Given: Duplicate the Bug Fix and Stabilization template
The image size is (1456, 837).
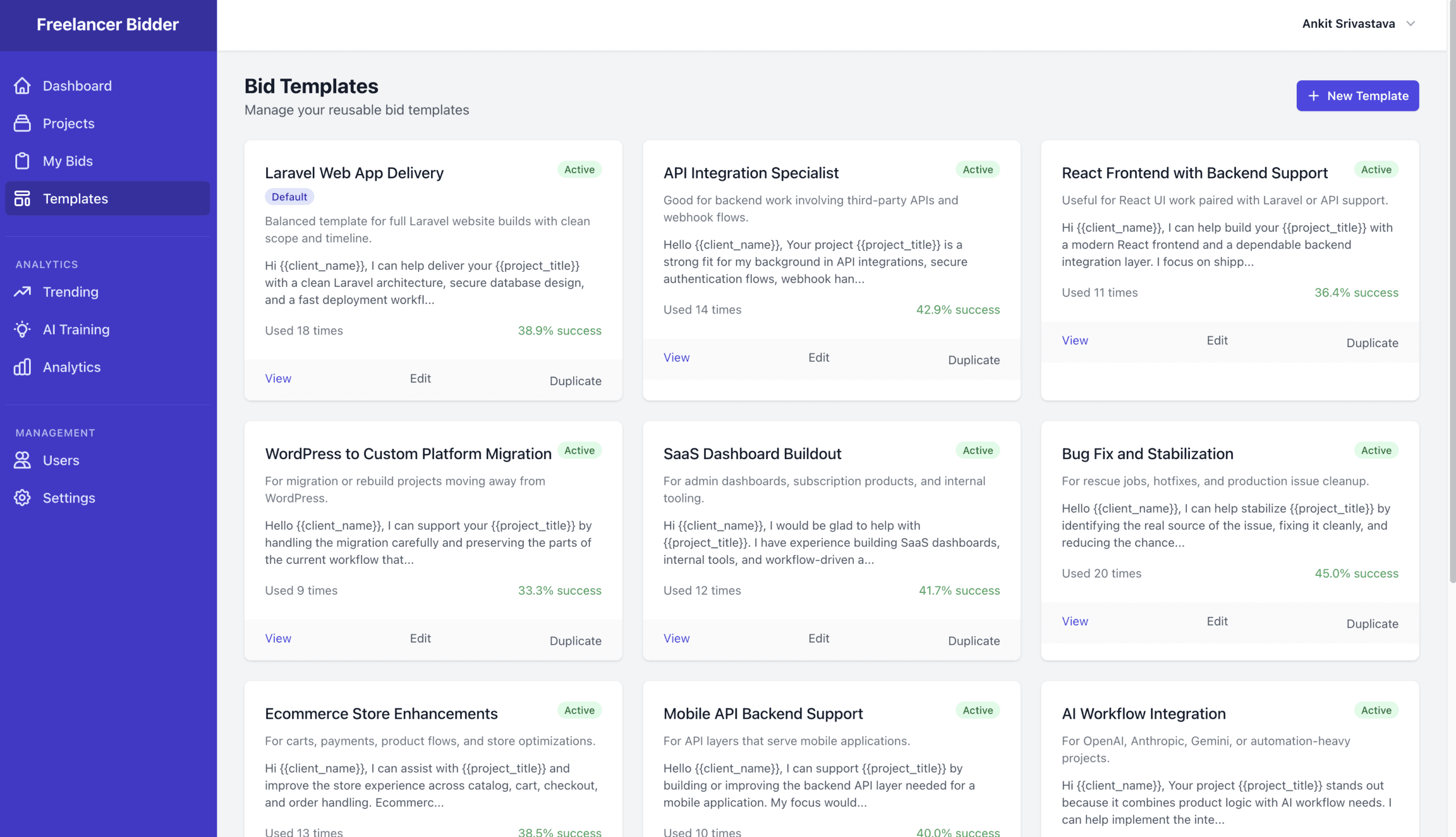Looking at the screenshot, I should point(1372,624).
